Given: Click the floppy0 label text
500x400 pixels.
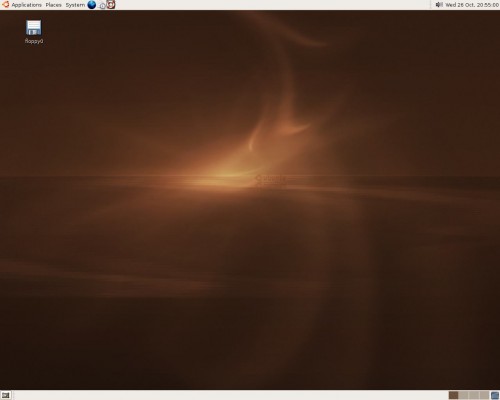Looking at the screenshot, I should point(34,41).
